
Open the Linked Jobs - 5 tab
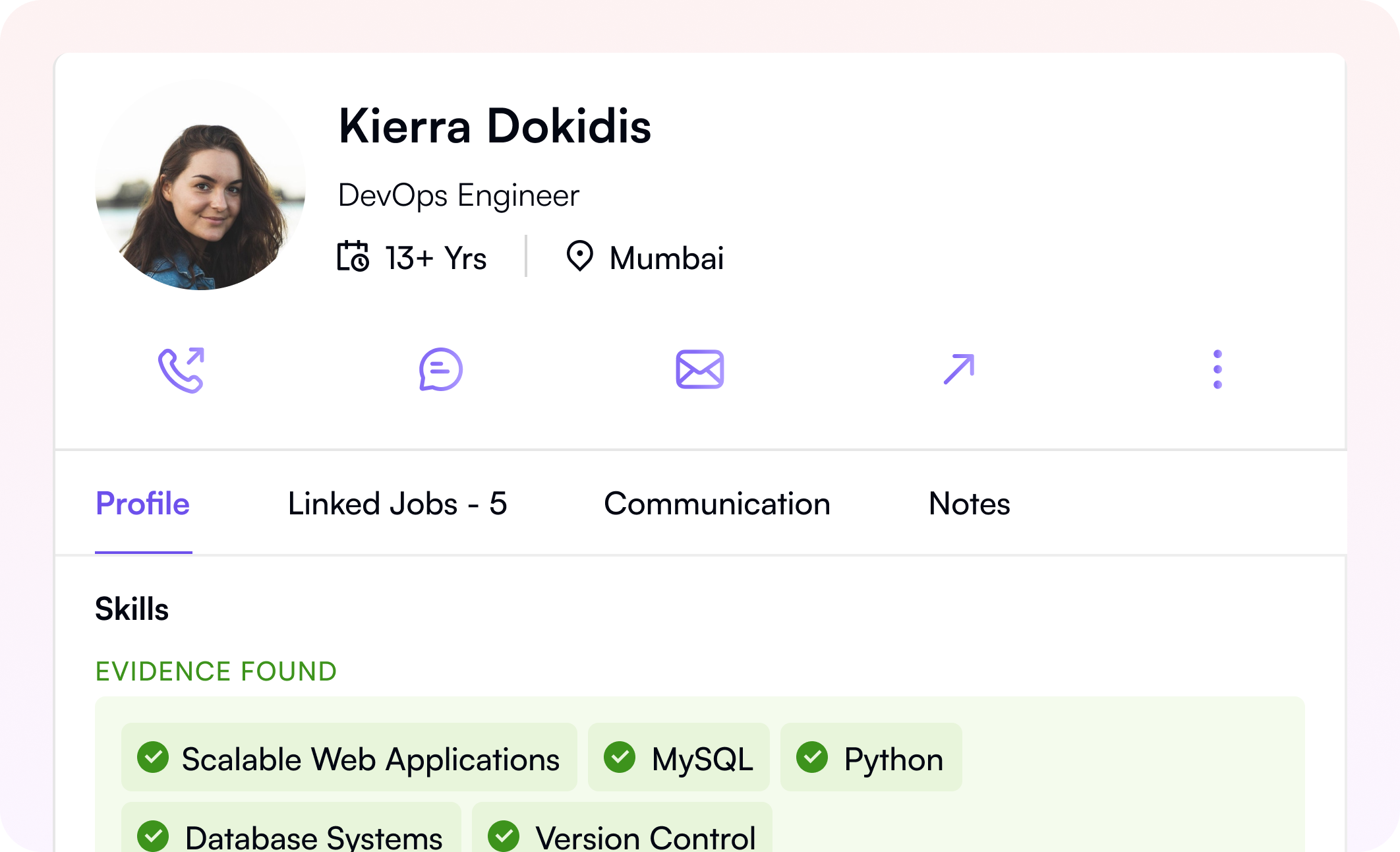tap(397, 504)
